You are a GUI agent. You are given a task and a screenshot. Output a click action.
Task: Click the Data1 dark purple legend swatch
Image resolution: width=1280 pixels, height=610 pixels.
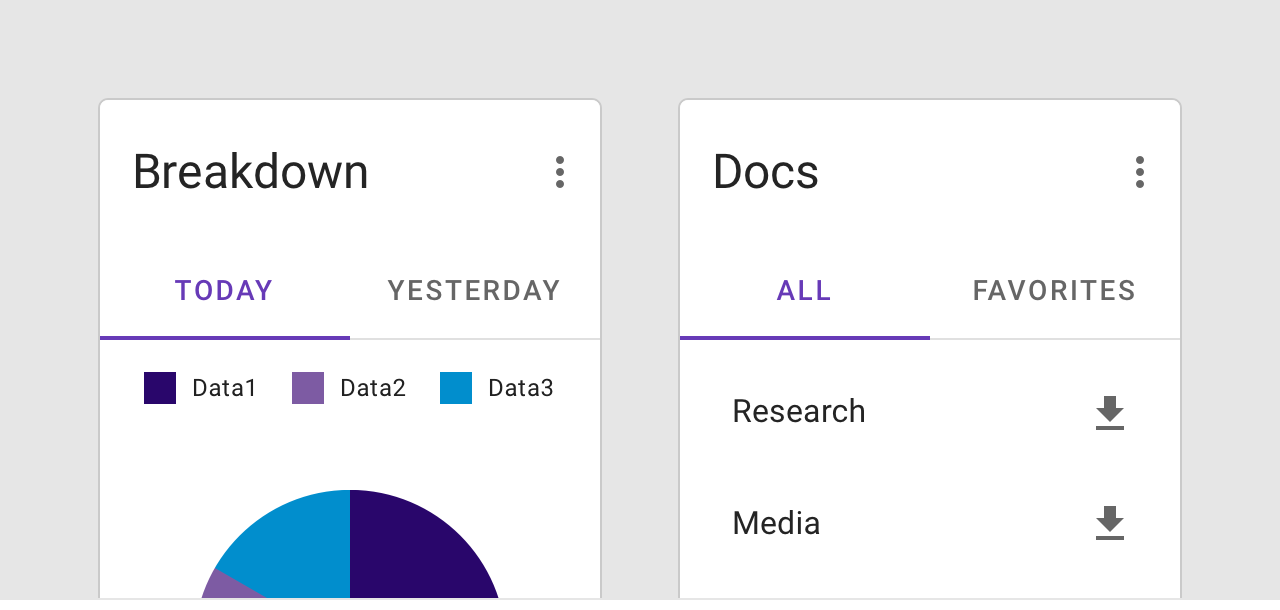click(x=160, y=388)
